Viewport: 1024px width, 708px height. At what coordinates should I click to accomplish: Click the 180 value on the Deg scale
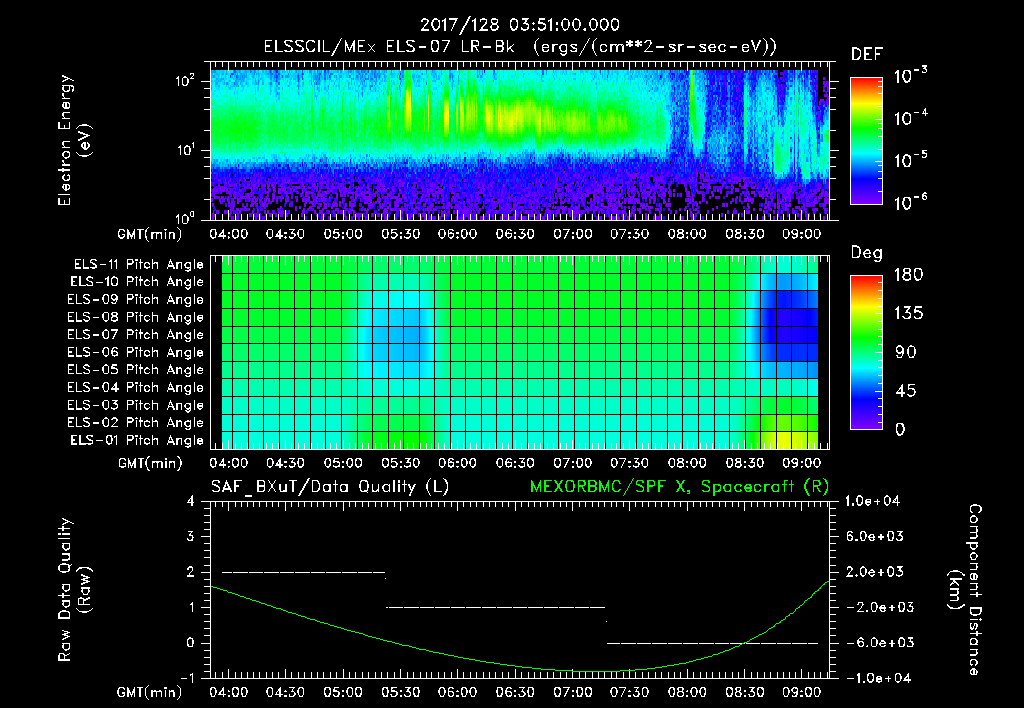[x=908, y=275]
